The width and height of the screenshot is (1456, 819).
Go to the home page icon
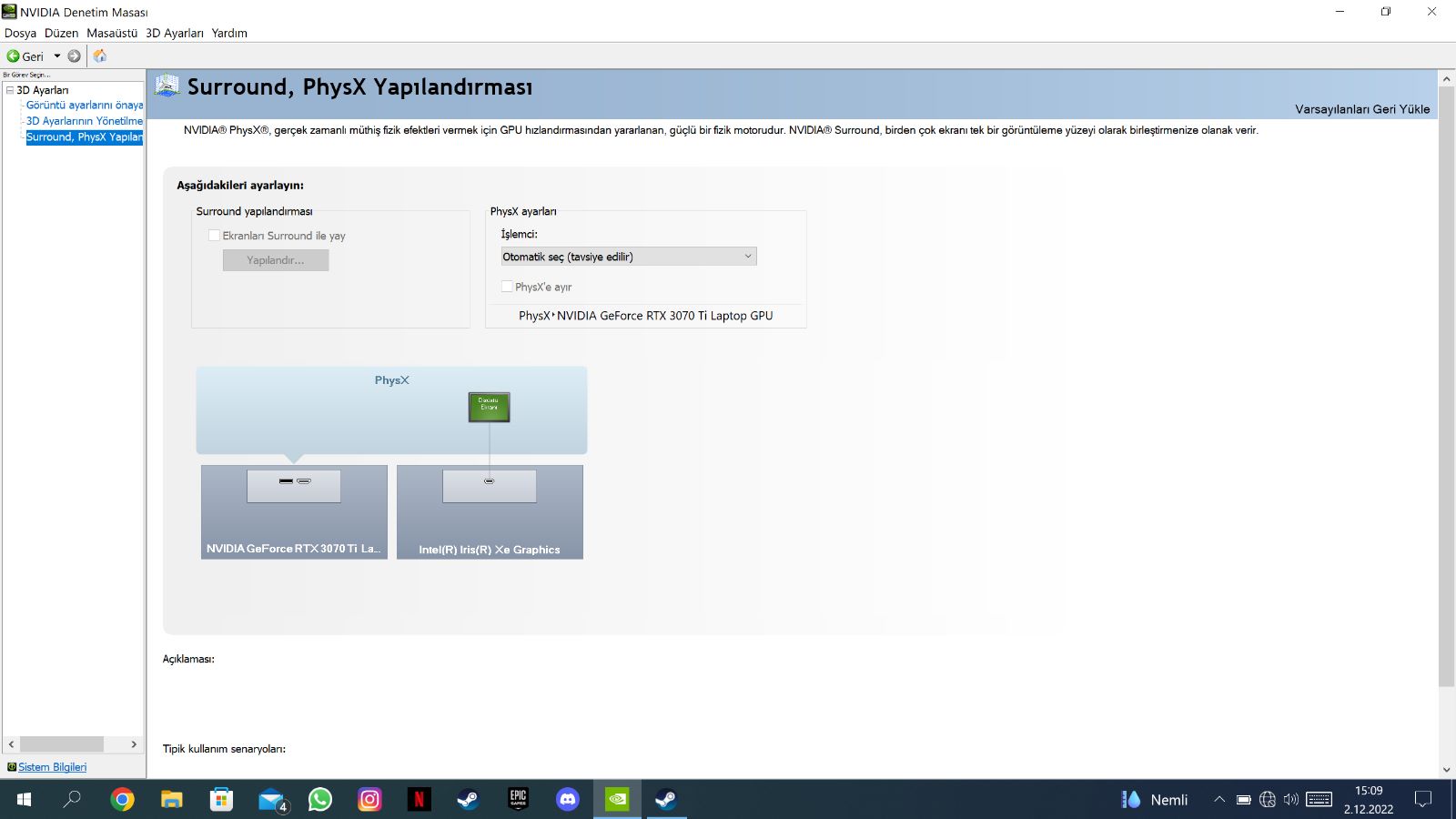(100, 56)
